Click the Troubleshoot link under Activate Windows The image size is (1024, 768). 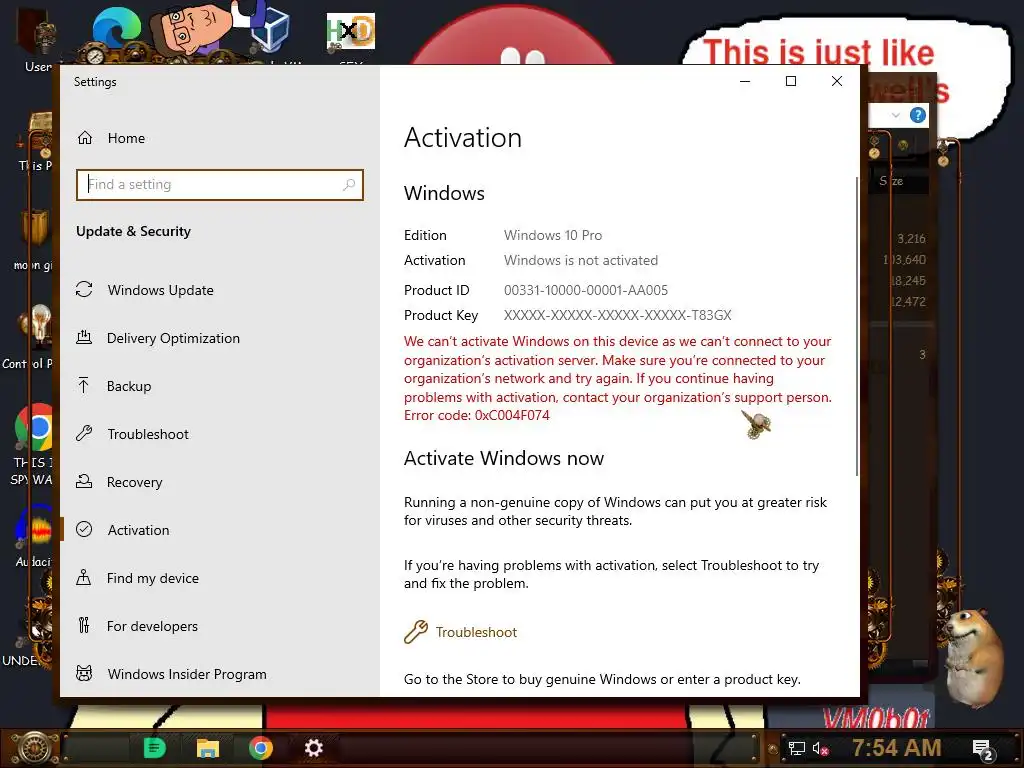pyautogui.click(x=476, y=632)
